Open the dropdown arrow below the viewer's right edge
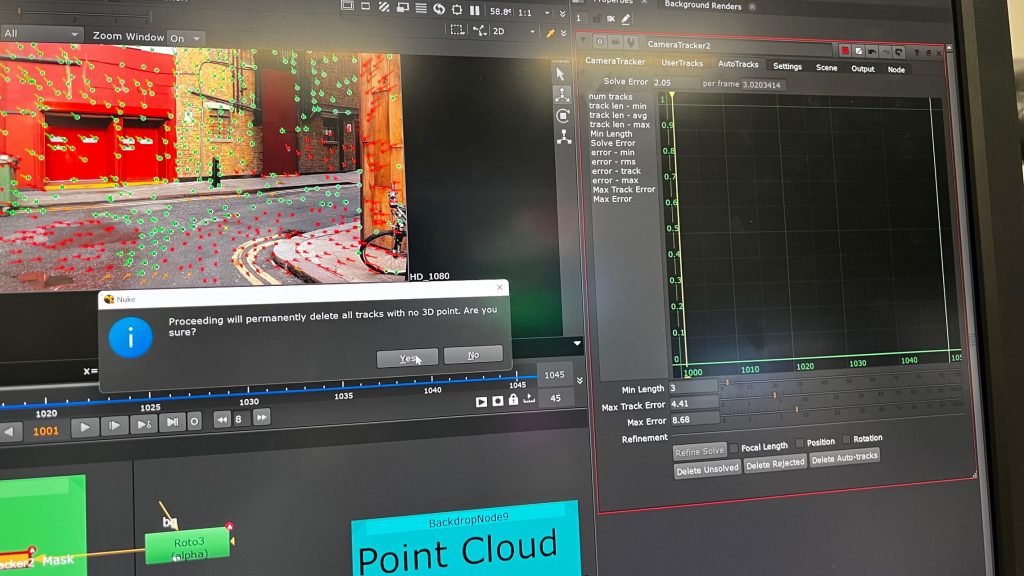 [x=577, y=343]
